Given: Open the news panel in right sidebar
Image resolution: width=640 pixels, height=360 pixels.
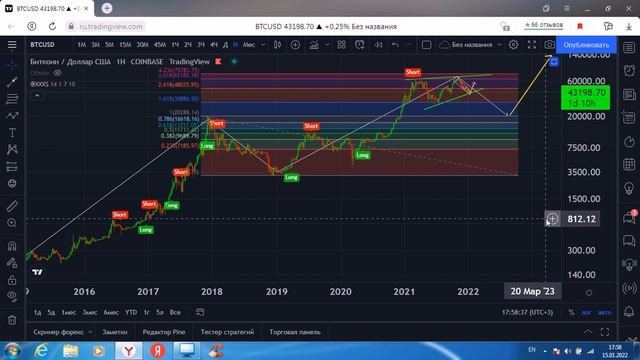Looking at the screenshot, I should coord(629,95).
